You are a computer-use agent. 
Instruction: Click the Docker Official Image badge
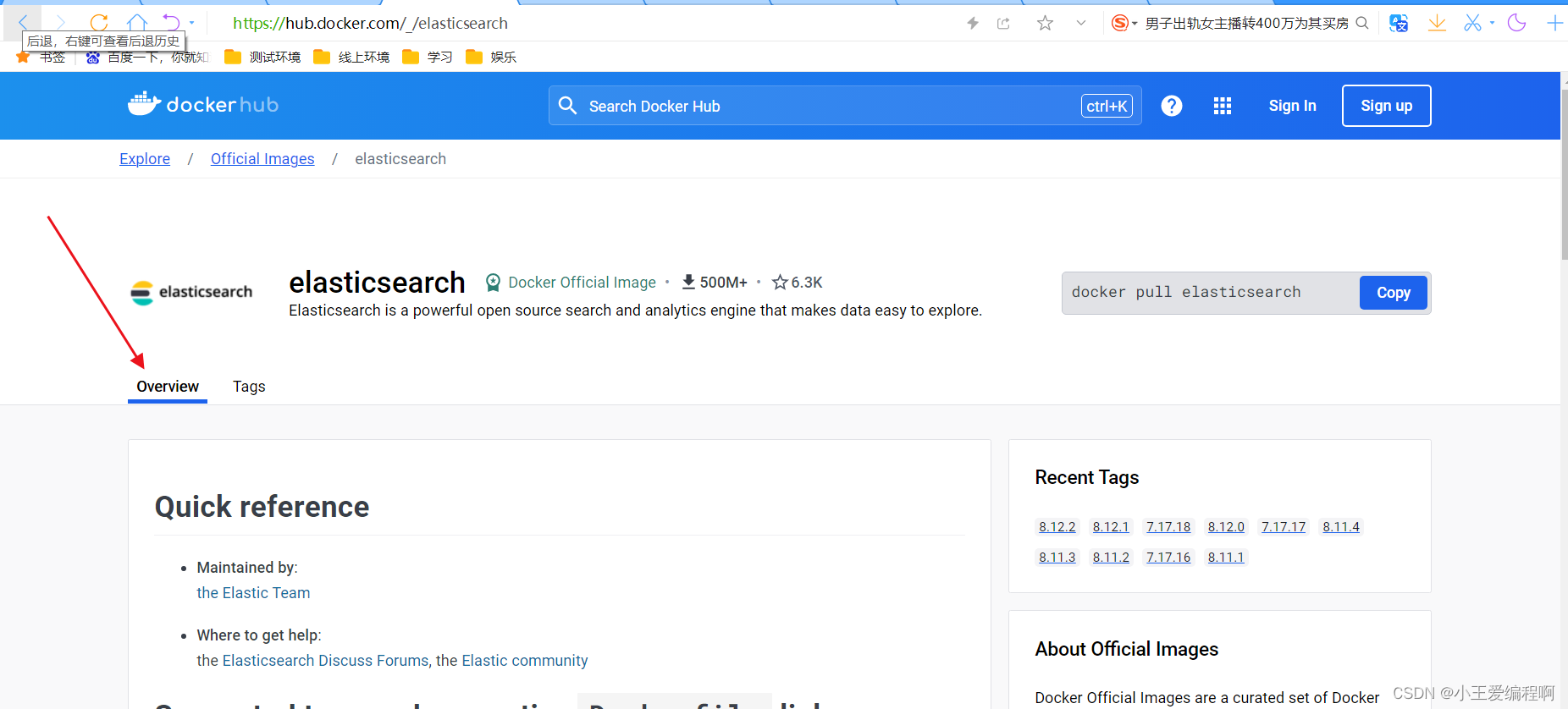(x=571, y=283)
